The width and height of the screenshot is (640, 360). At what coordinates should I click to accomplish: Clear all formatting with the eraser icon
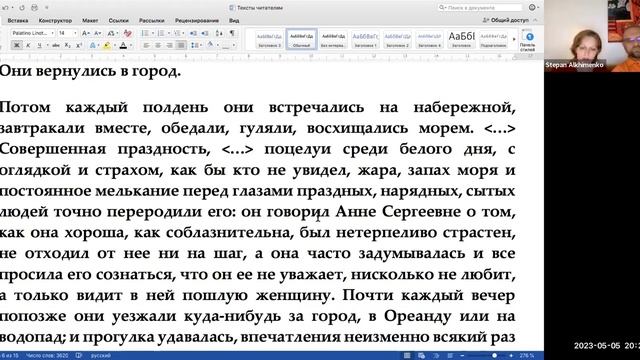pos(128,33)
